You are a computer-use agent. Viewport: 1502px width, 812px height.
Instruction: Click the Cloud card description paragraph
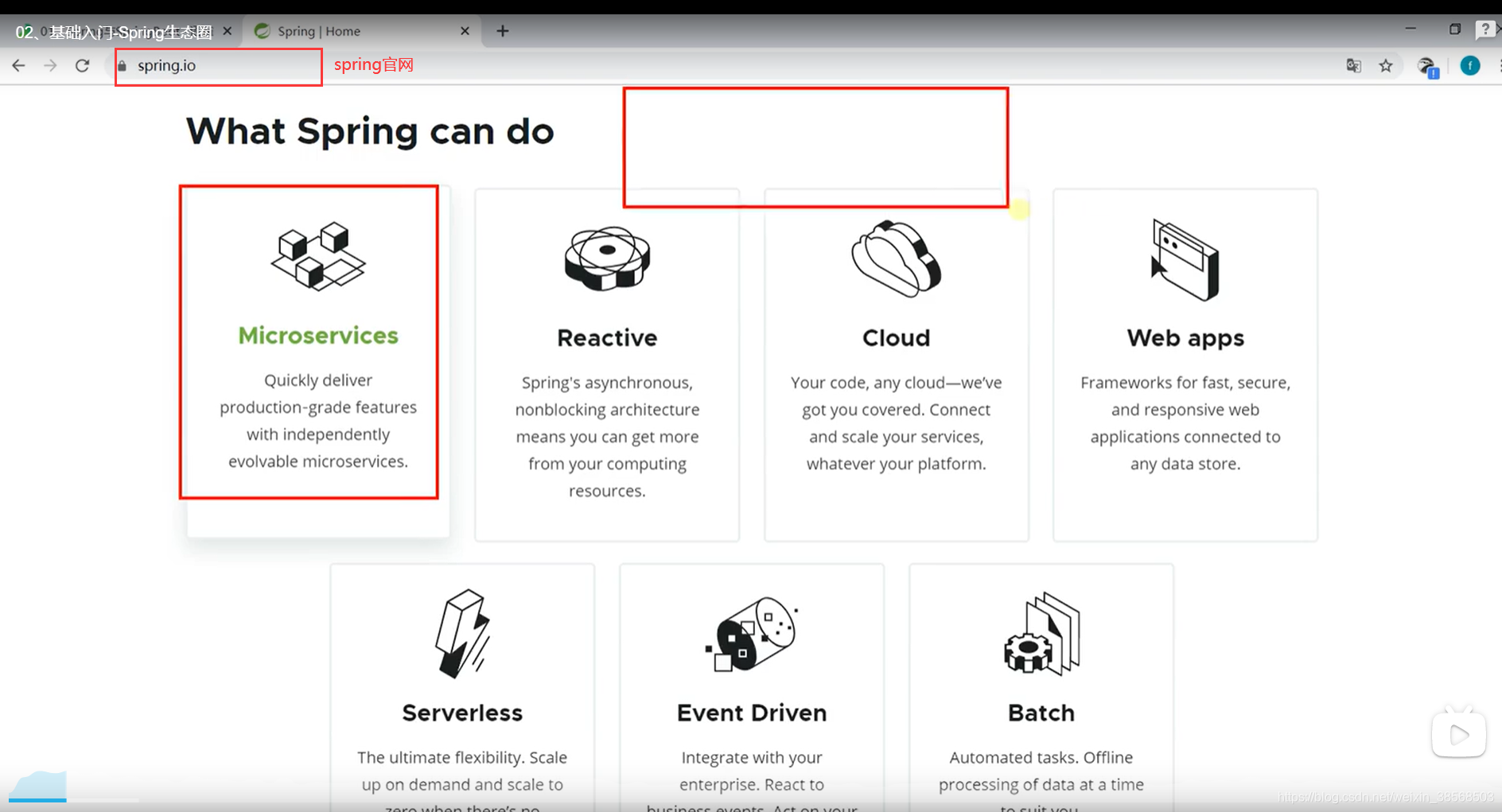pyautogui.click(x=897, y=423)
